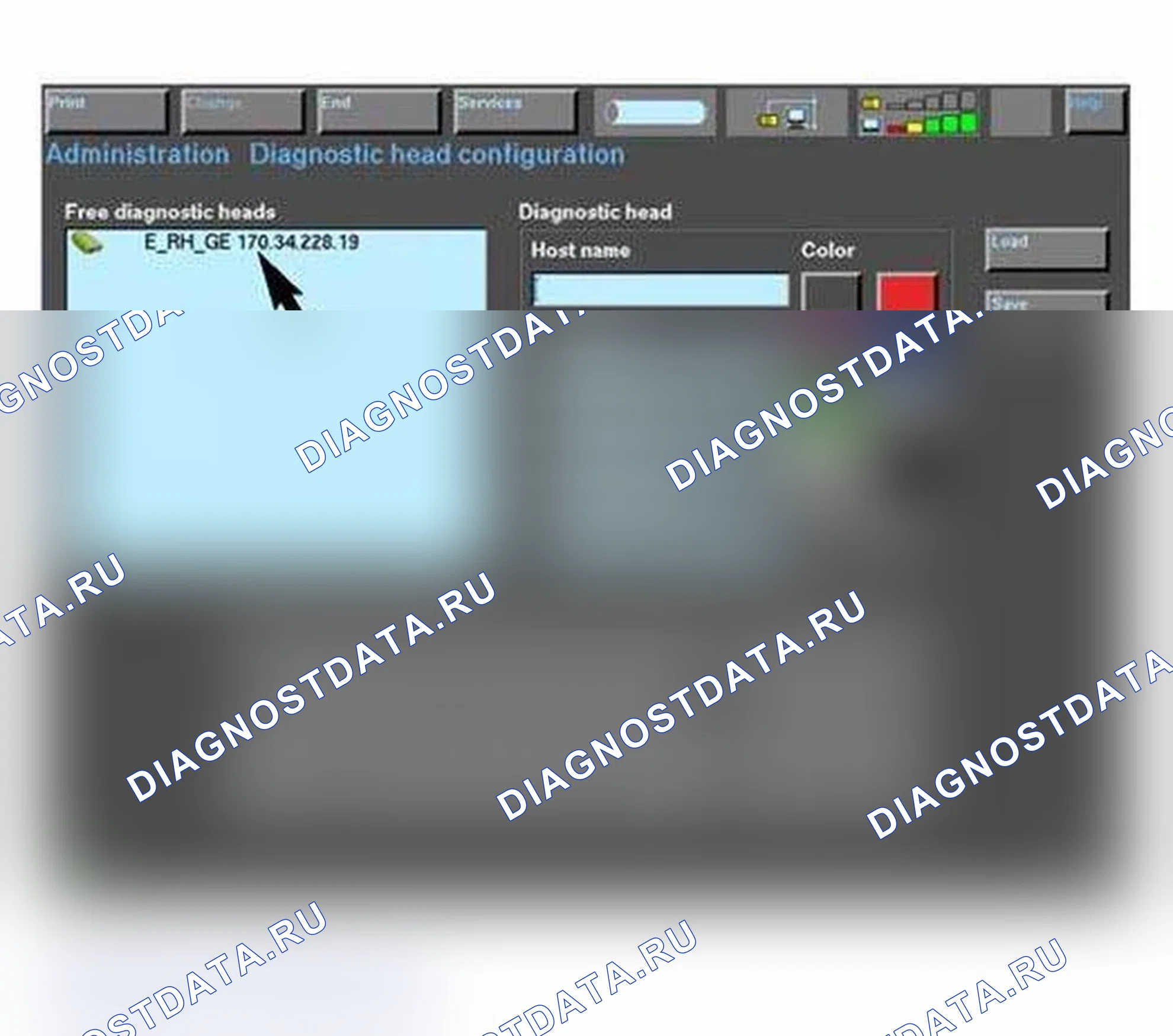This screenshot has height=1036, width=1173.
Task: Choose the dark gray color swatch
Action: coord(831,291)
